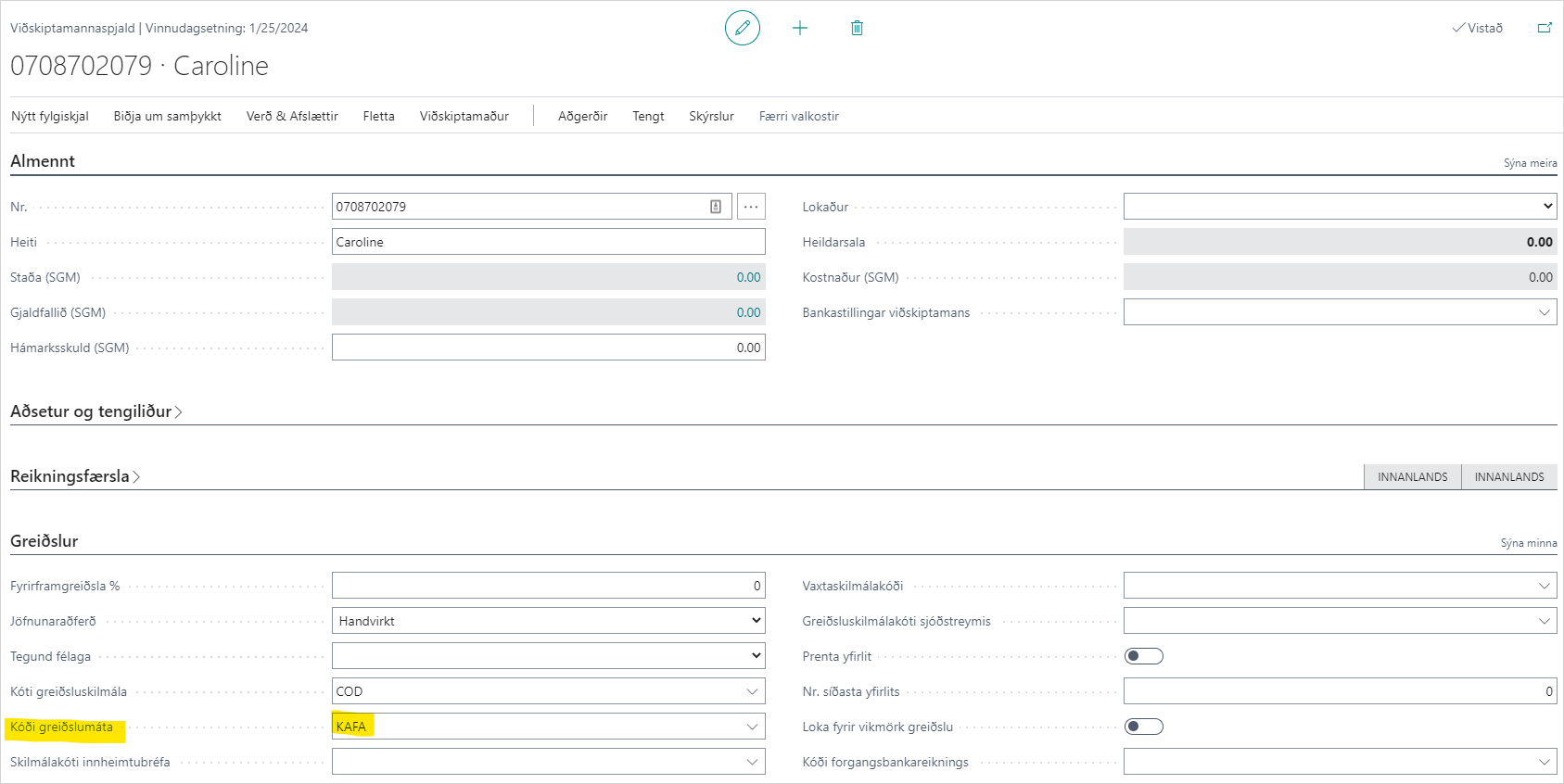Screen dimensions: 1564x784
Task: Expand the Reikningsfærsla section
Action: point(75,476)
